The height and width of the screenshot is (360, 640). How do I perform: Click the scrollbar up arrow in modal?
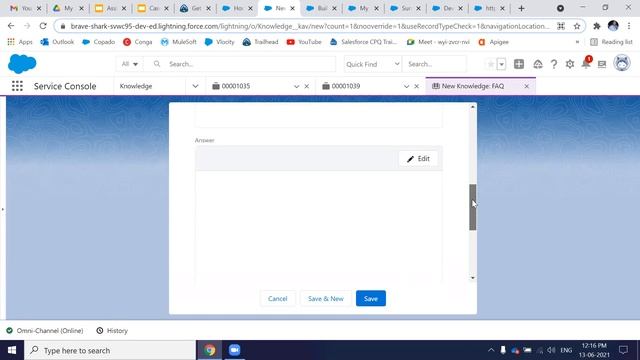click(x=473, y=107)
